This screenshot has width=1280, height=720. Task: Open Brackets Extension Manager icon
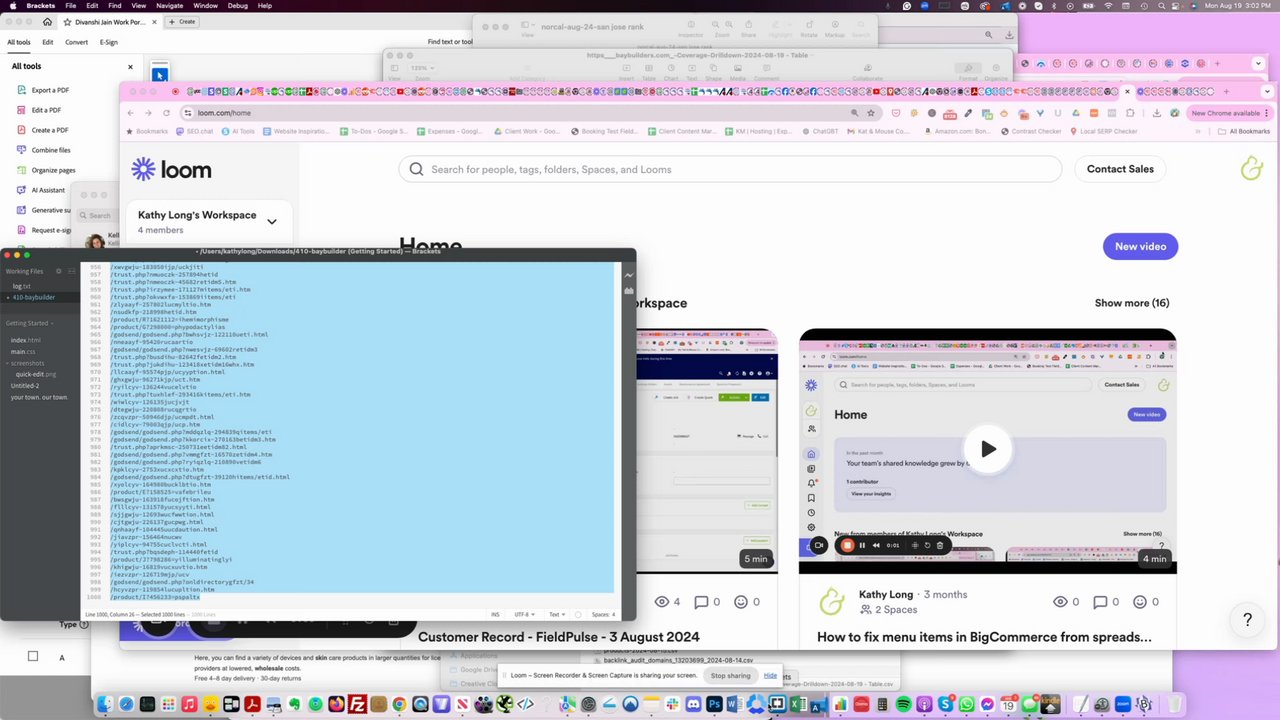628,291
